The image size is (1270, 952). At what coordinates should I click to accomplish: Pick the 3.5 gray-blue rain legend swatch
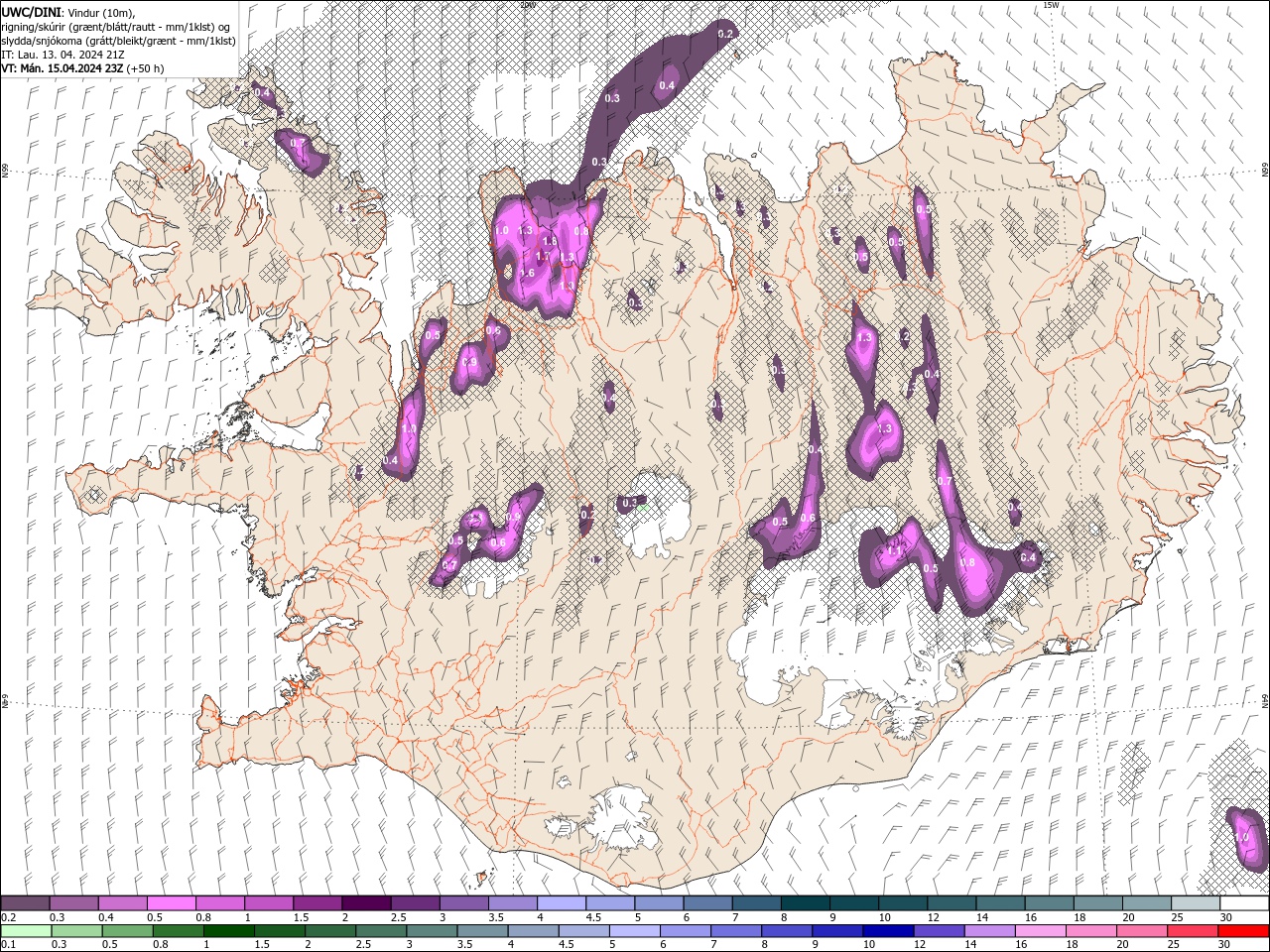(483, 931)
